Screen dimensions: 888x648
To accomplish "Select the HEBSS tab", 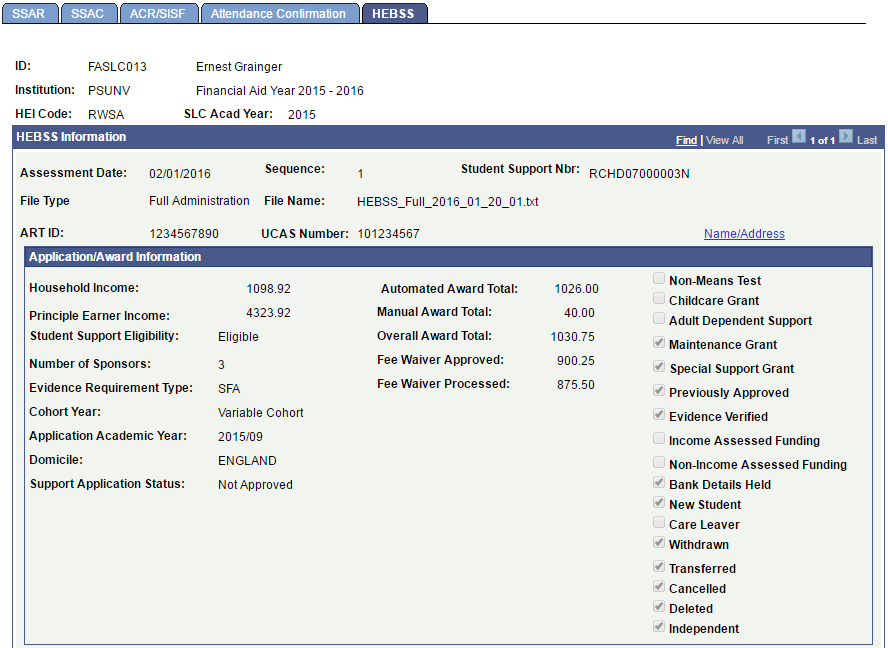I will (394, 14).
